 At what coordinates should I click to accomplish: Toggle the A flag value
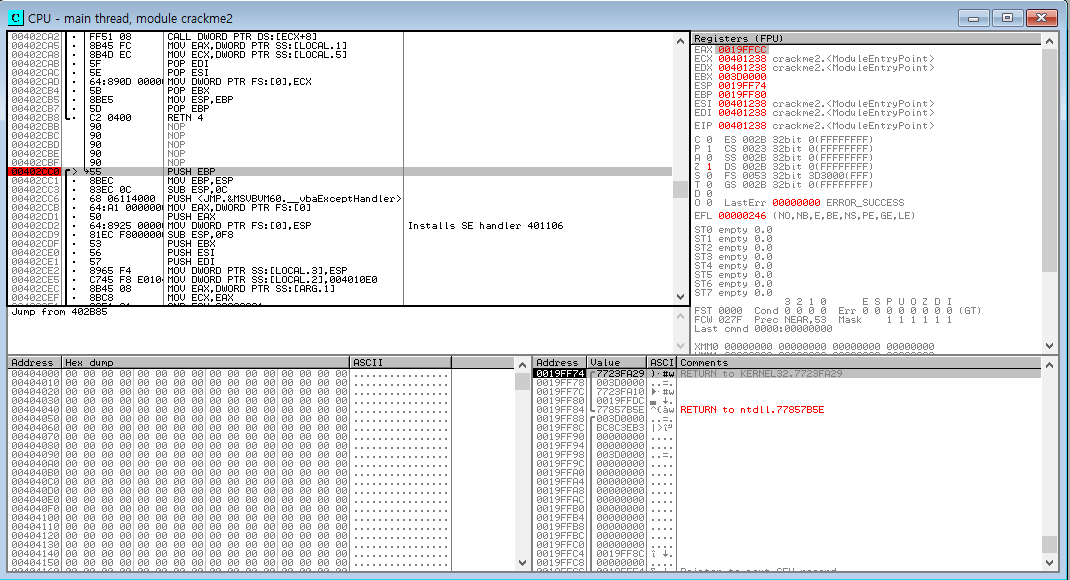[x=709, y=158]
